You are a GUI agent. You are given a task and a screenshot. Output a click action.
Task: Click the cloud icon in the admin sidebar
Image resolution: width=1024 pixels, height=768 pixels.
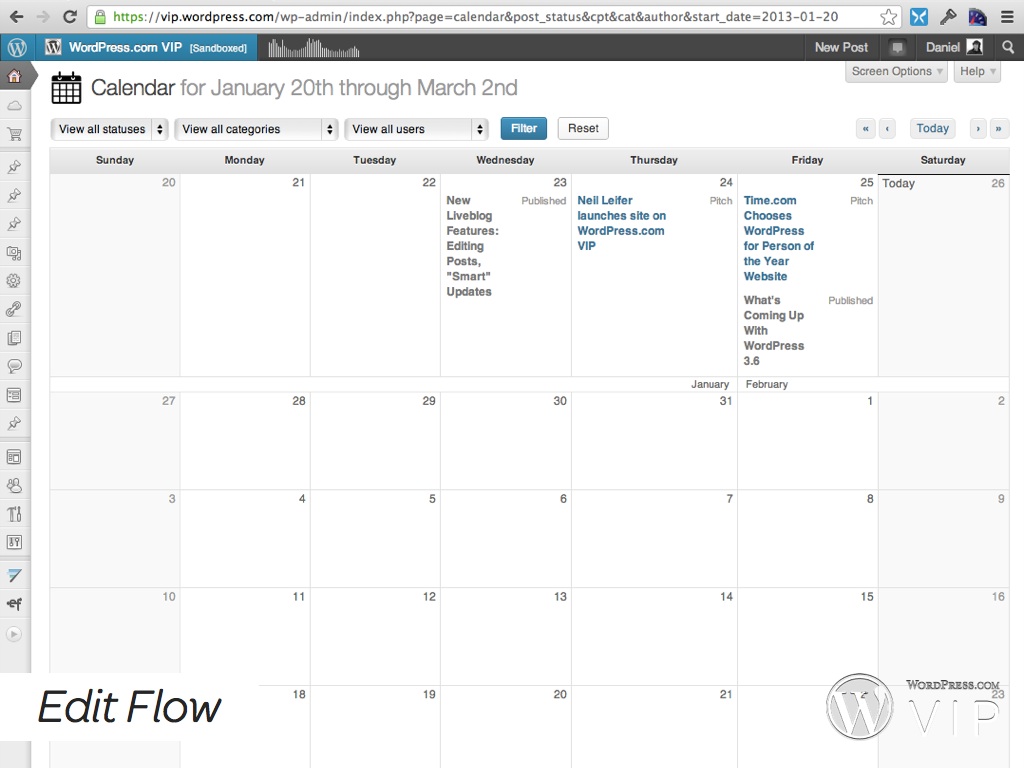point(14,106)
